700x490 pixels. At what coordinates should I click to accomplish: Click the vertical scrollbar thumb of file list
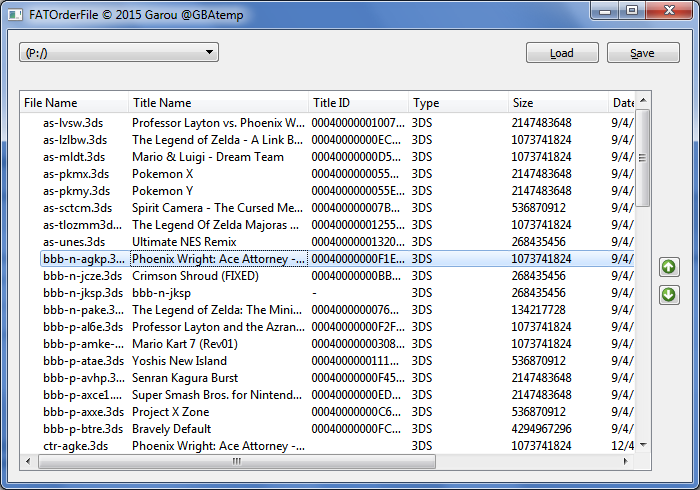642,158
